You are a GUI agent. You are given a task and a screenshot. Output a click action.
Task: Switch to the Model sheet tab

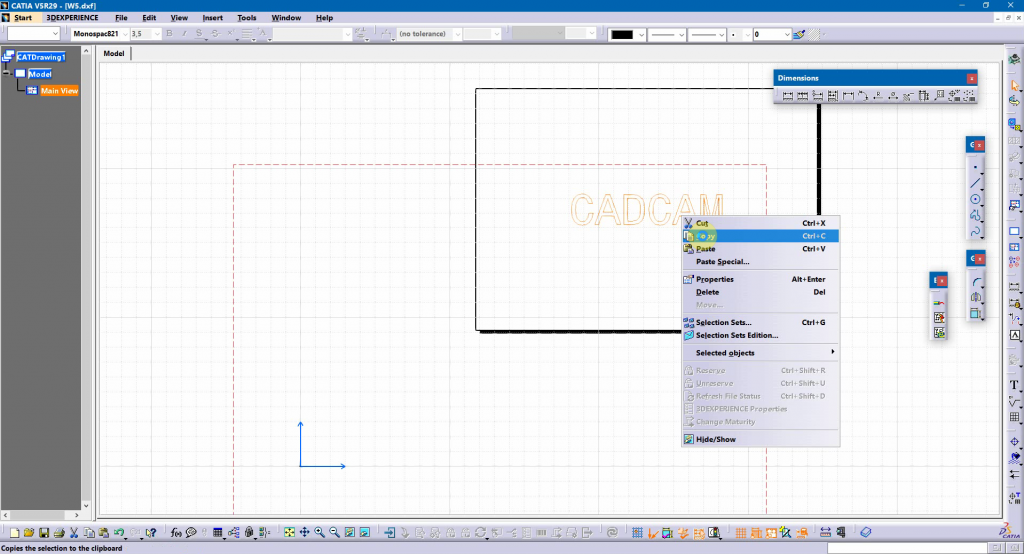pos(114,53)
